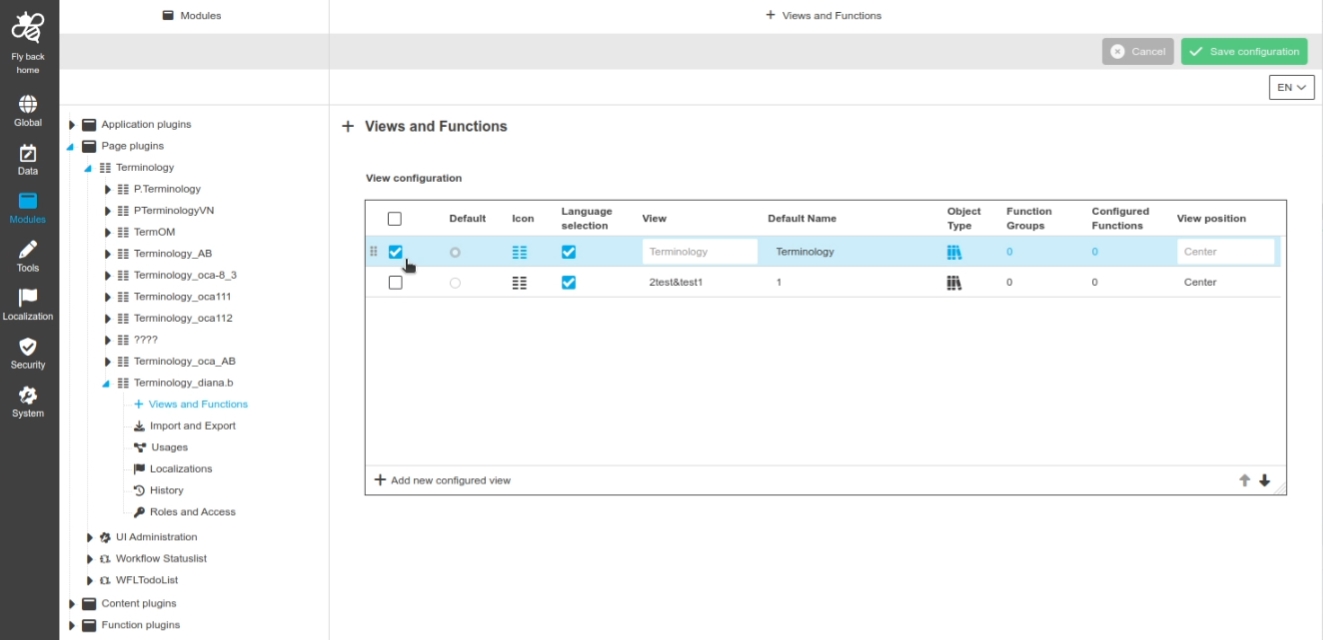Toggle the select-all header checkbox
Image resolution: width=1323 pixels, height=640 pixels.
pos(394,219)
